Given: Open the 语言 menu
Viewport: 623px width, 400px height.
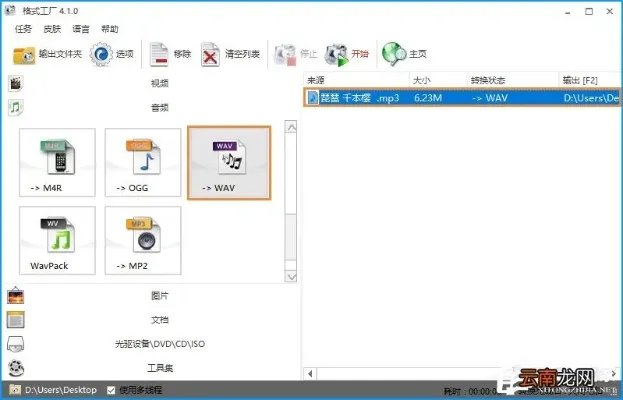Looking at the screenshot, I should (81, 29).
